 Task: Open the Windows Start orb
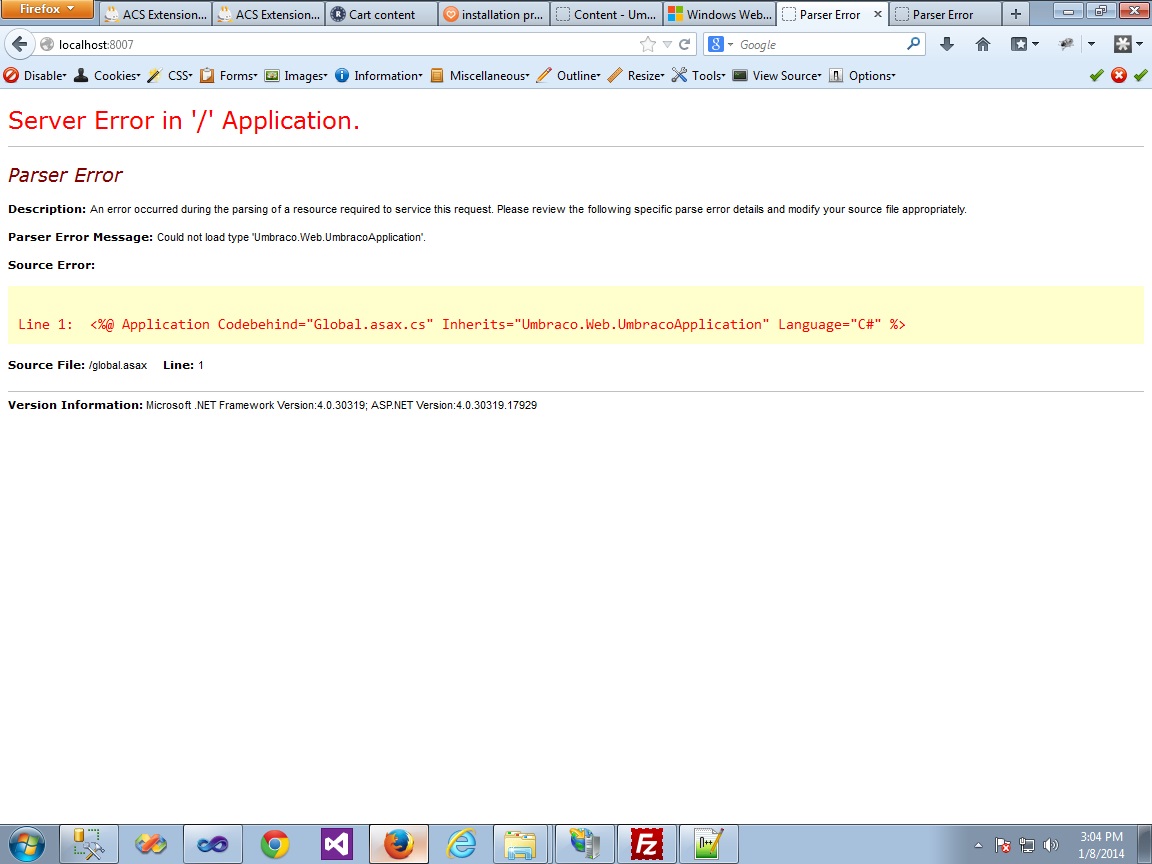coord(26,845)
